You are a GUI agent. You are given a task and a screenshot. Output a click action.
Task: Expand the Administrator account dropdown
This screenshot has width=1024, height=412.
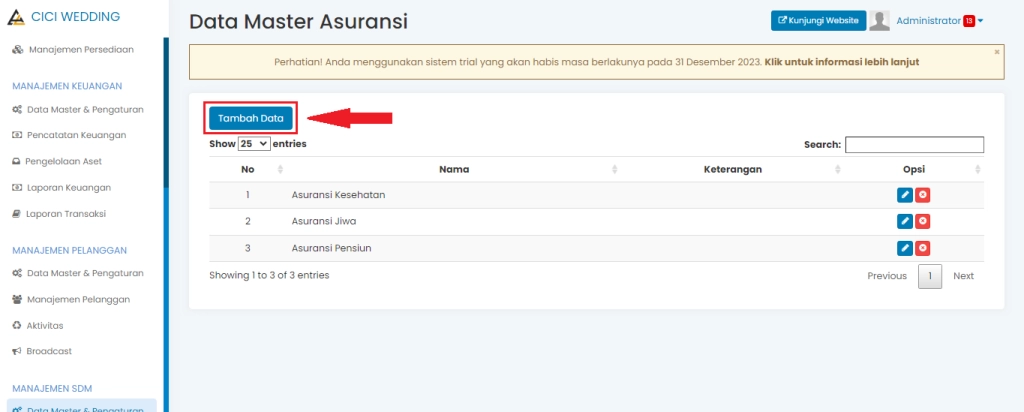(981, 21)
